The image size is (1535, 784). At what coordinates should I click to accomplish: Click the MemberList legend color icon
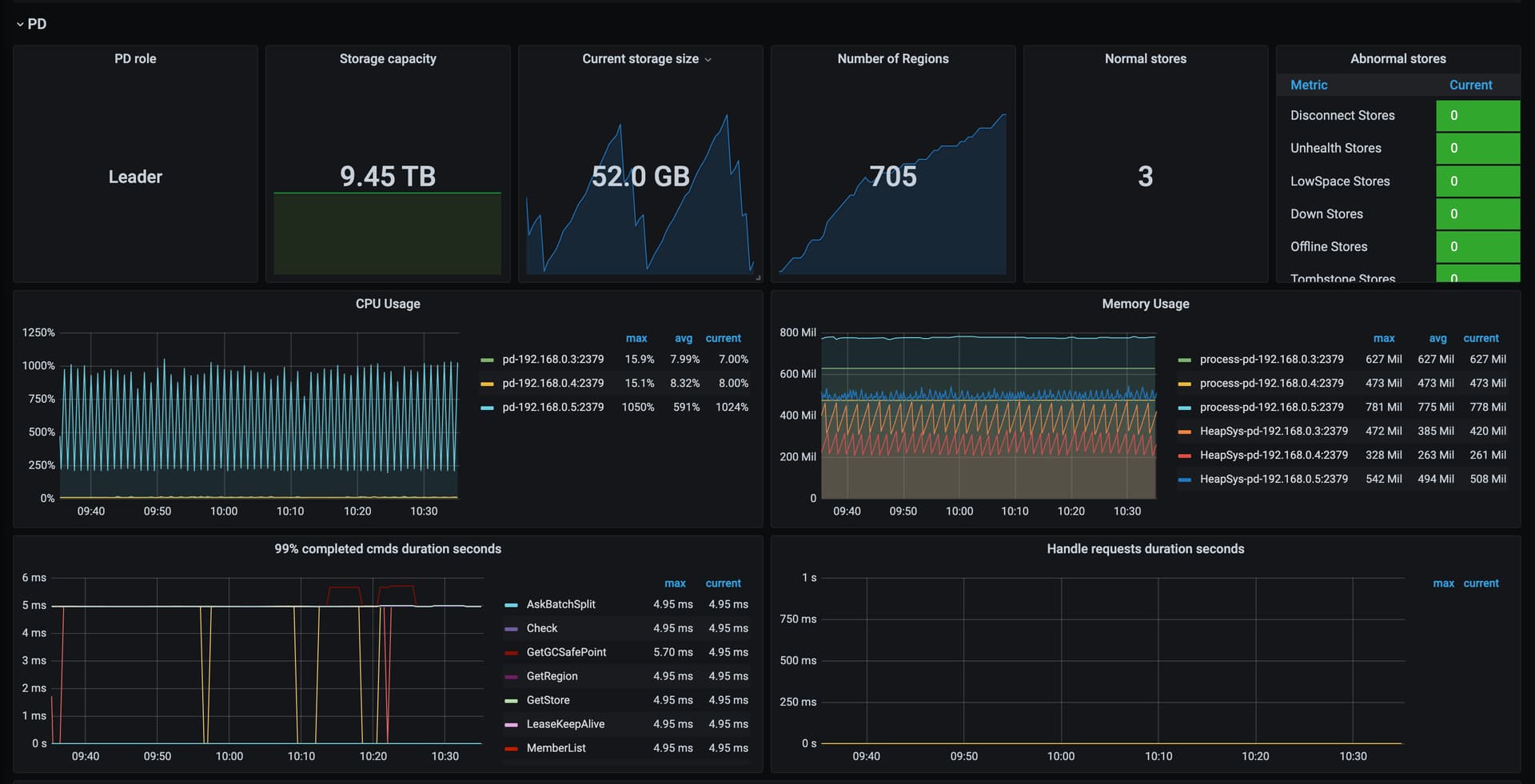click(x=511, y=749)
